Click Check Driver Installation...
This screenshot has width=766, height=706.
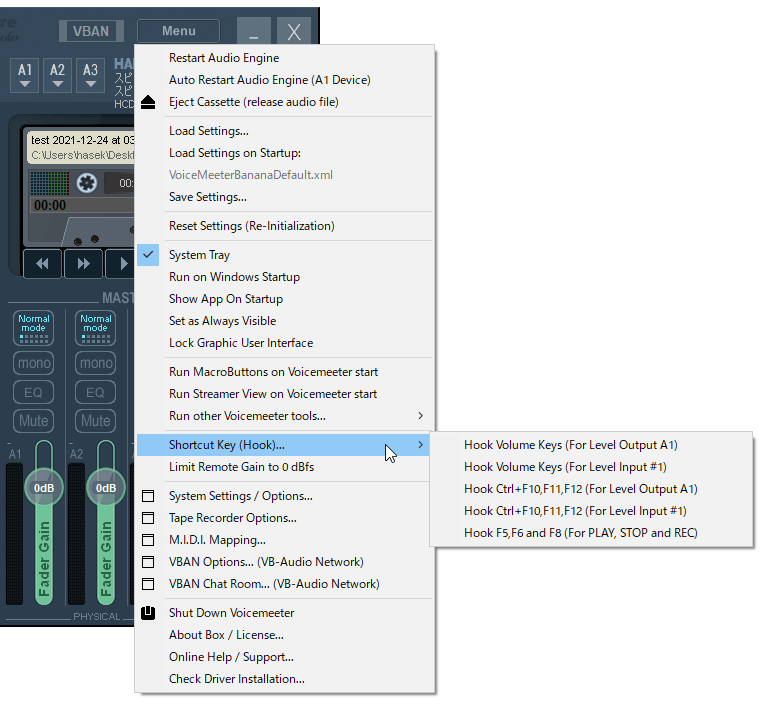coord(284,679)
